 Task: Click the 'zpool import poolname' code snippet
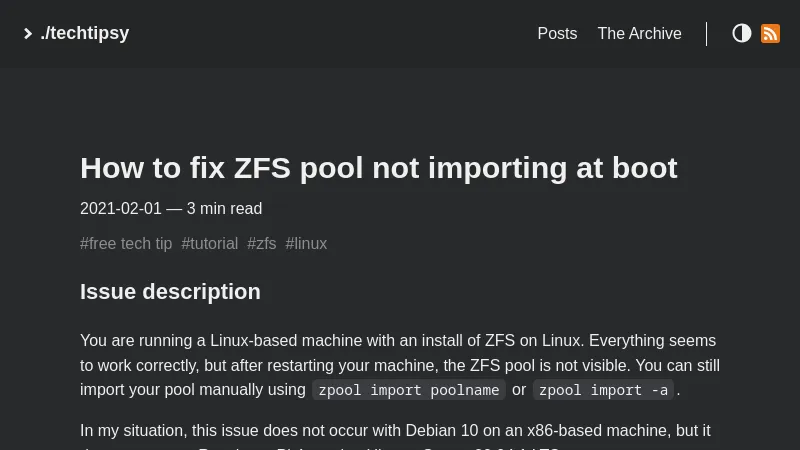pos(408,390)
